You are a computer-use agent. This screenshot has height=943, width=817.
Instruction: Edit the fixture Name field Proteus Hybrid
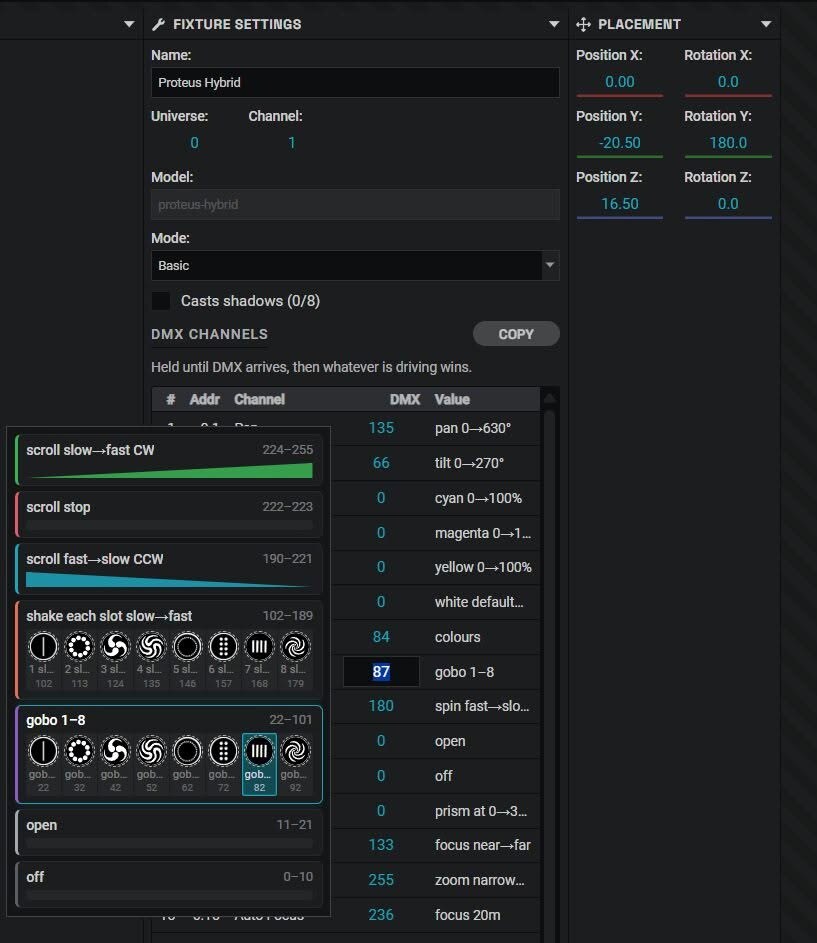355,82
